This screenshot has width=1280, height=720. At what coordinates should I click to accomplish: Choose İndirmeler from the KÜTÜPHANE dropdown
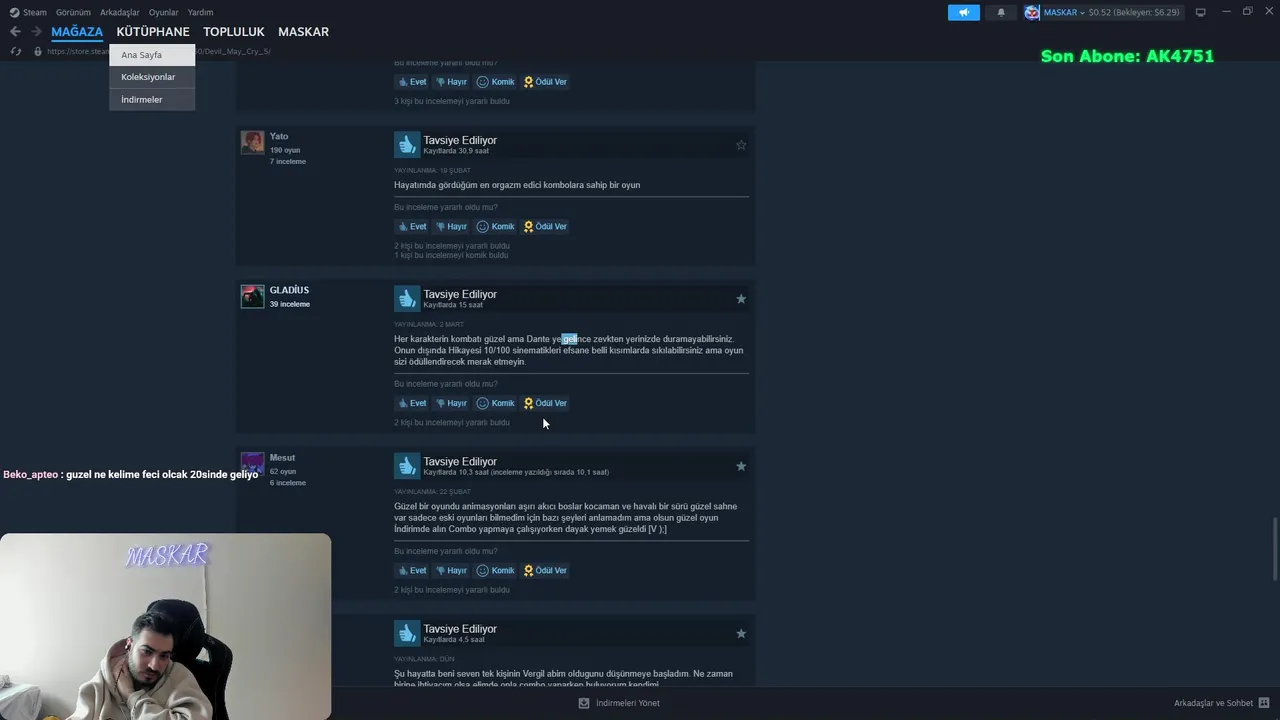(x=152, y=99)
